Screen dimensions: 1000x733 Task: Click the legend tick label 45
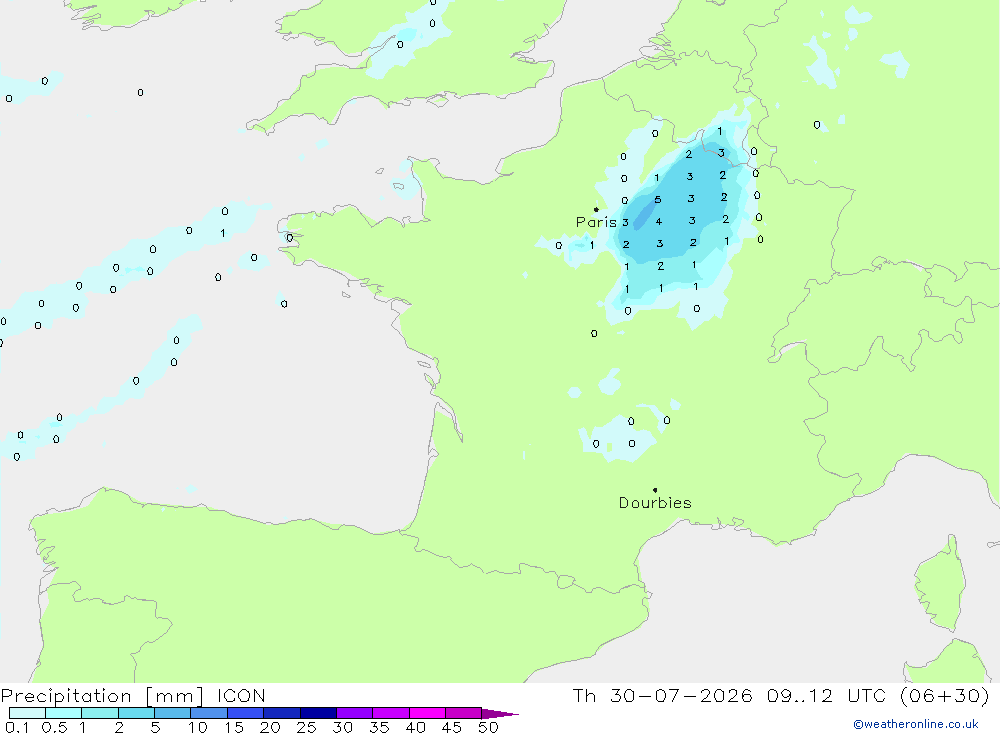click(452, 727)
